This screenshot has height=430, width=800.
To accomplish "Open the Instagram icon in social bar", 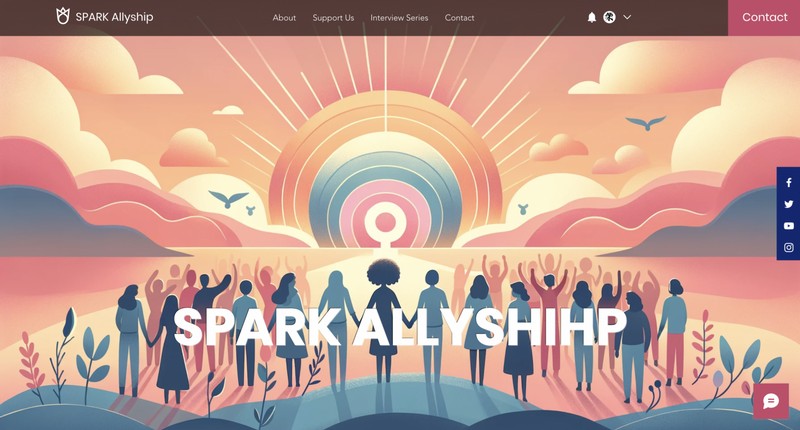I will coord(789,247).
